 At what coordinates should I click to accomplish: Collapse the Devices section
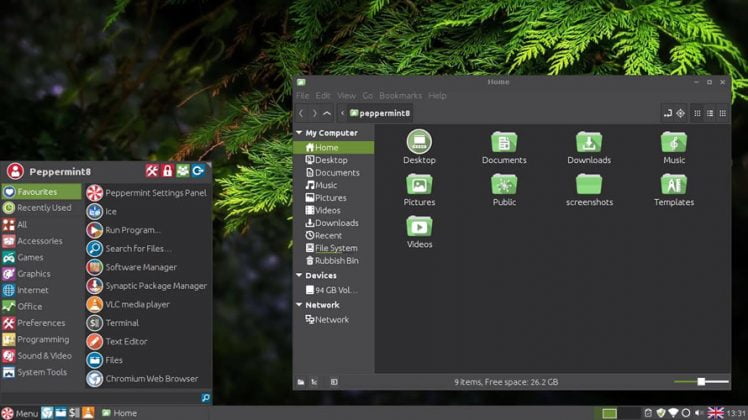pos(299,275)
